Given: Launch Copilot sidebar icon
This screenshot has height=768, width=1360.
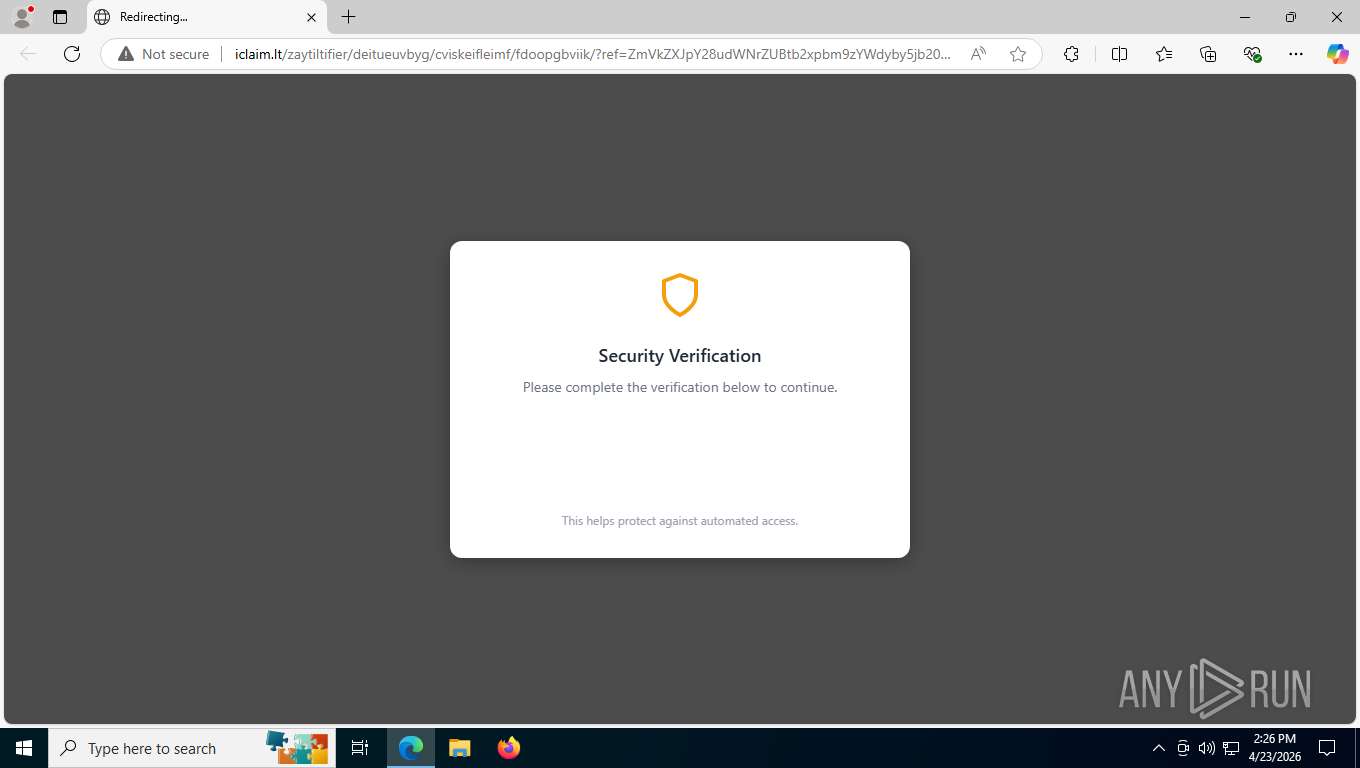Looking at the screenshot, I should coord(1337,54).
